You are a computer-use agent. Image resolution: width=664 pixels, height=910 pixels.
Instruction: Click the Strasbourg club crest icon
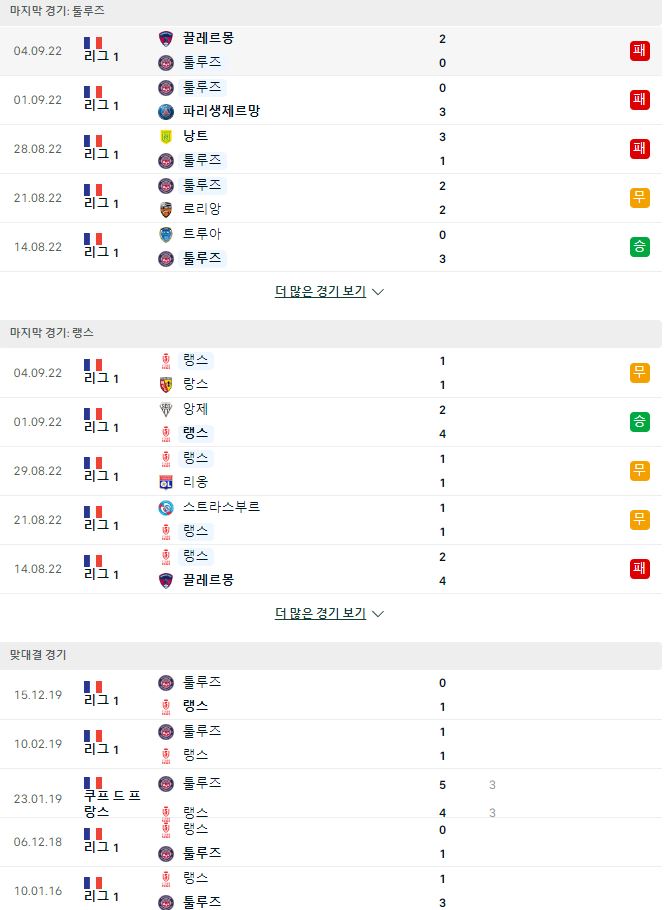pyautogui.click(x=166, y=508)
